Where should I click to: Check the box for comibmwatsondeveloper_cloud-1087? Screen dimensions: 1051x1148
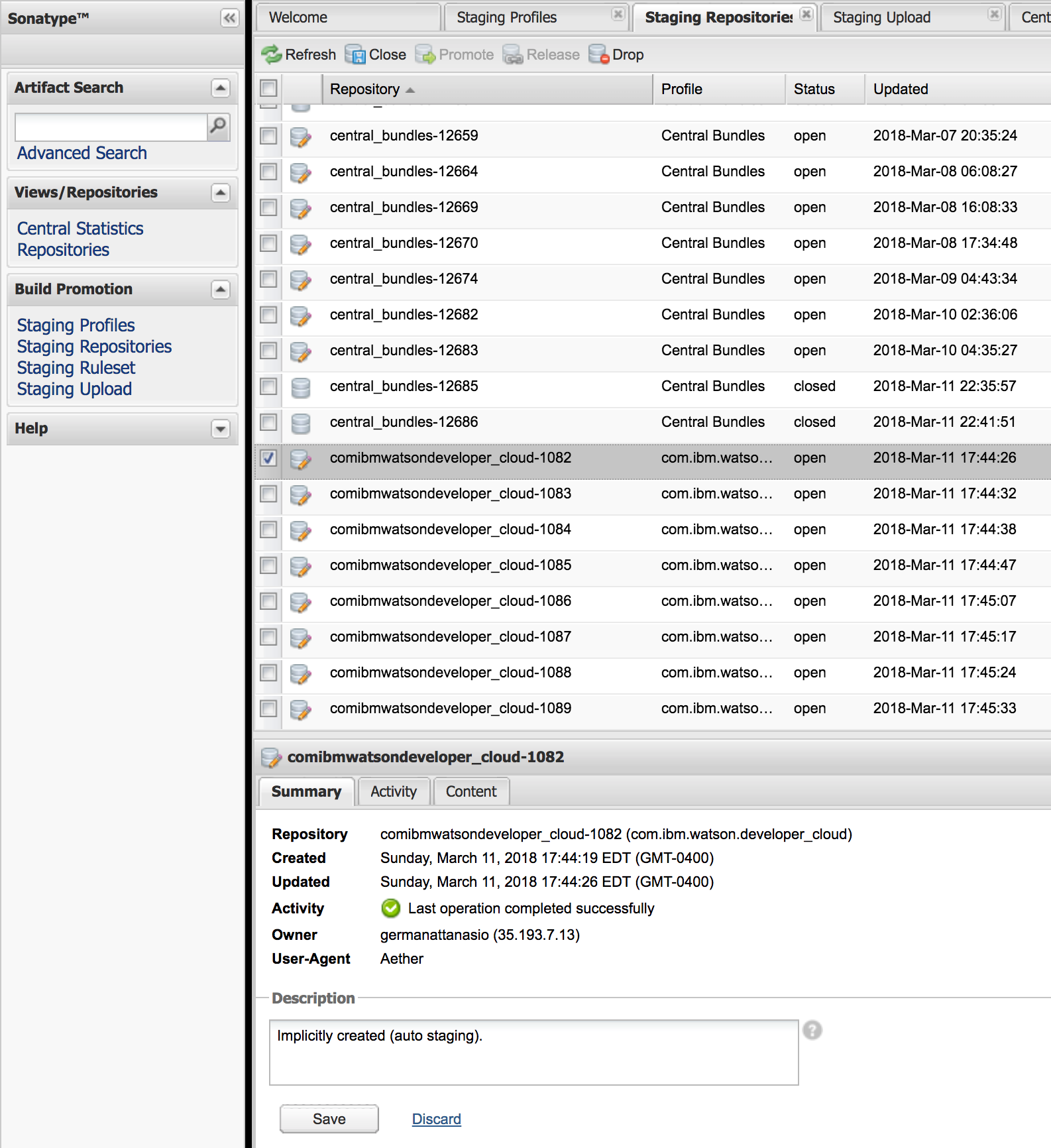[268, 637]
